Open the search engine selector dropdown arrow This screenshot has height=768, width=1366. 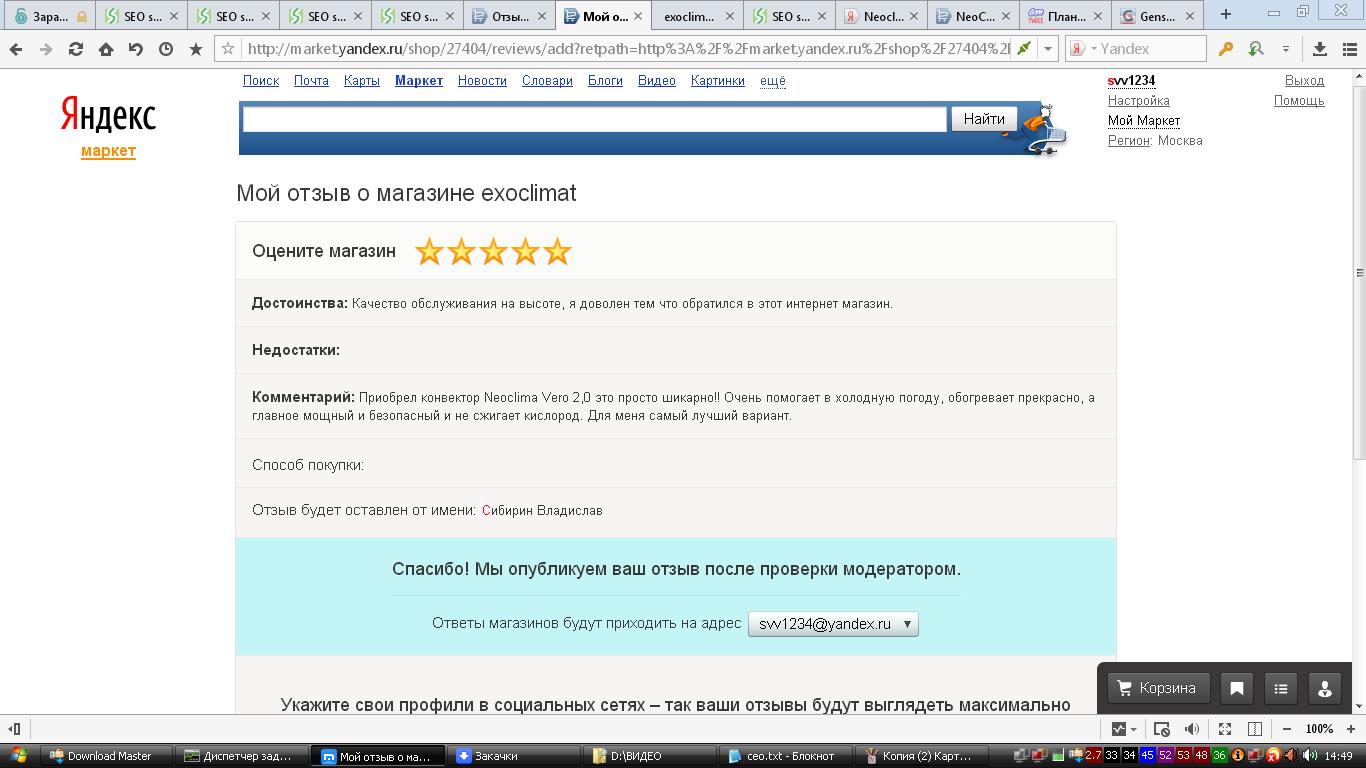click(x=1094, y=49)
